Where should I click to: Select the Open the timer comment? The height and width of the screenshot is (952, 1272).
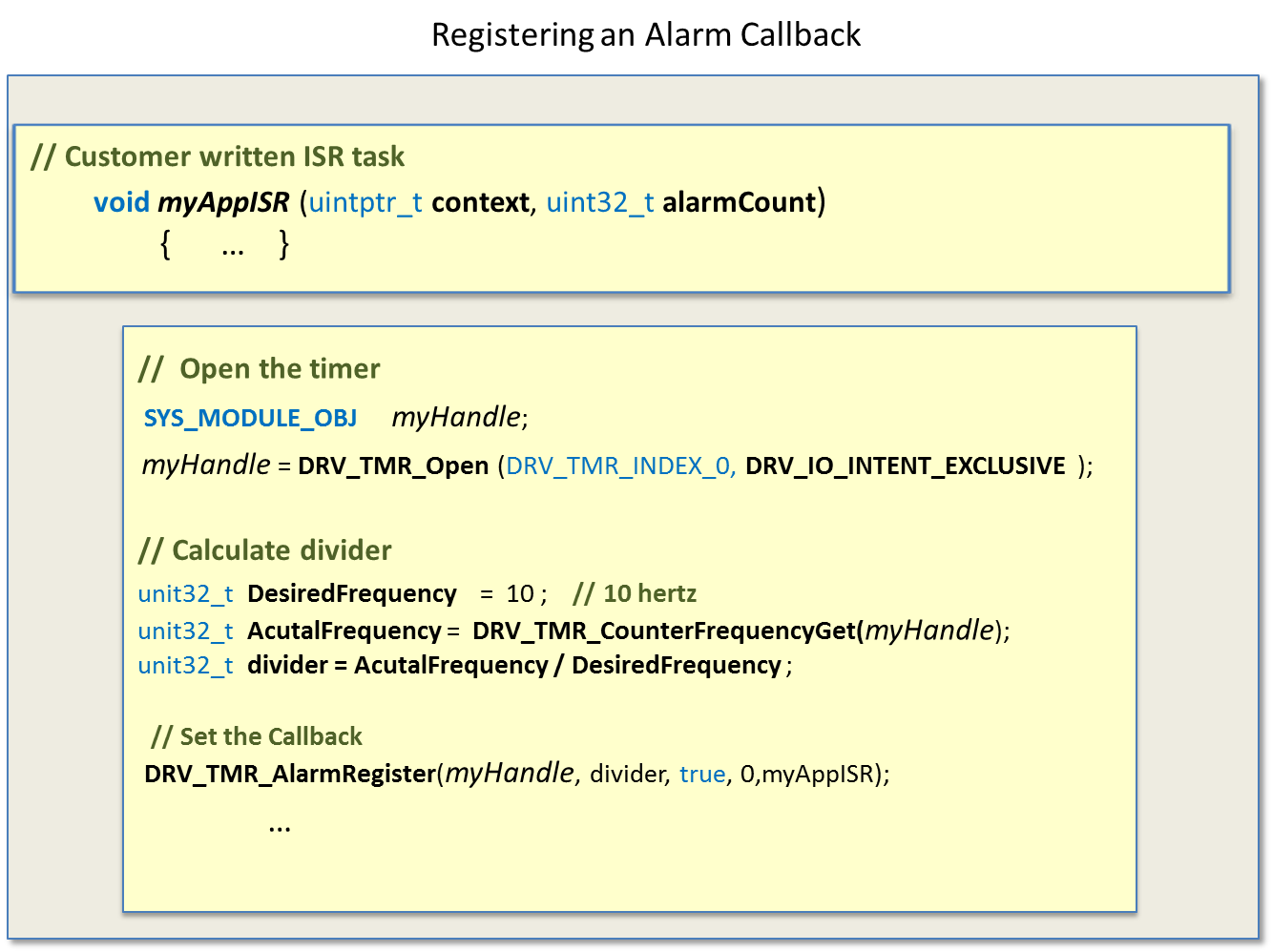pyautogui.click(x=261, y=368)
